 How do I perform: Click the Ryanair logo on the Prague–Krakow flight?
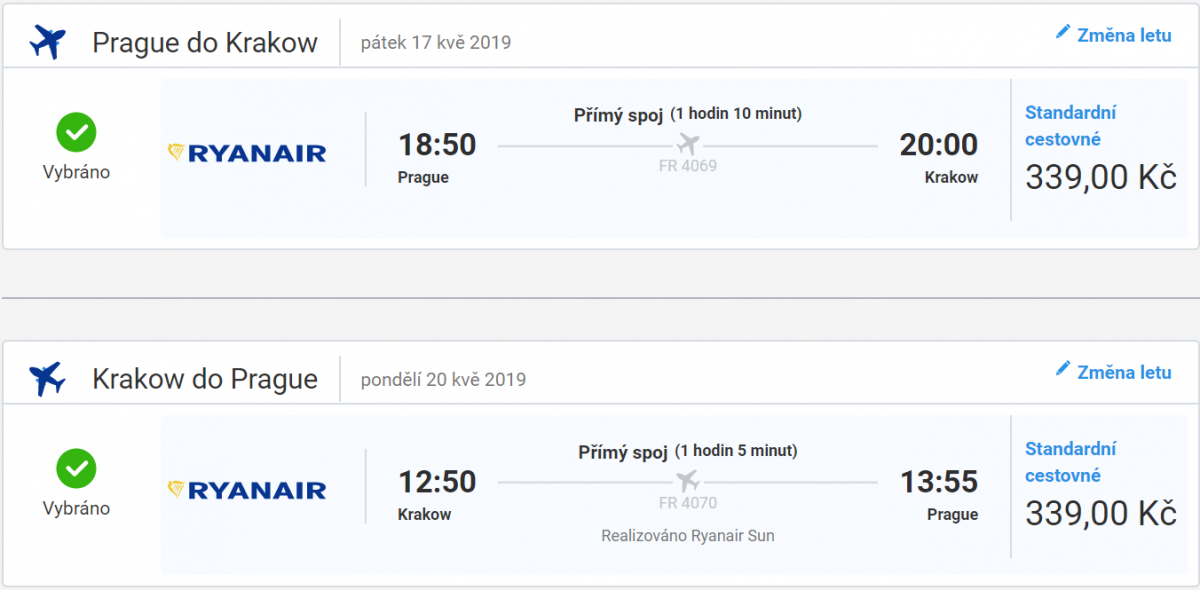247,153
